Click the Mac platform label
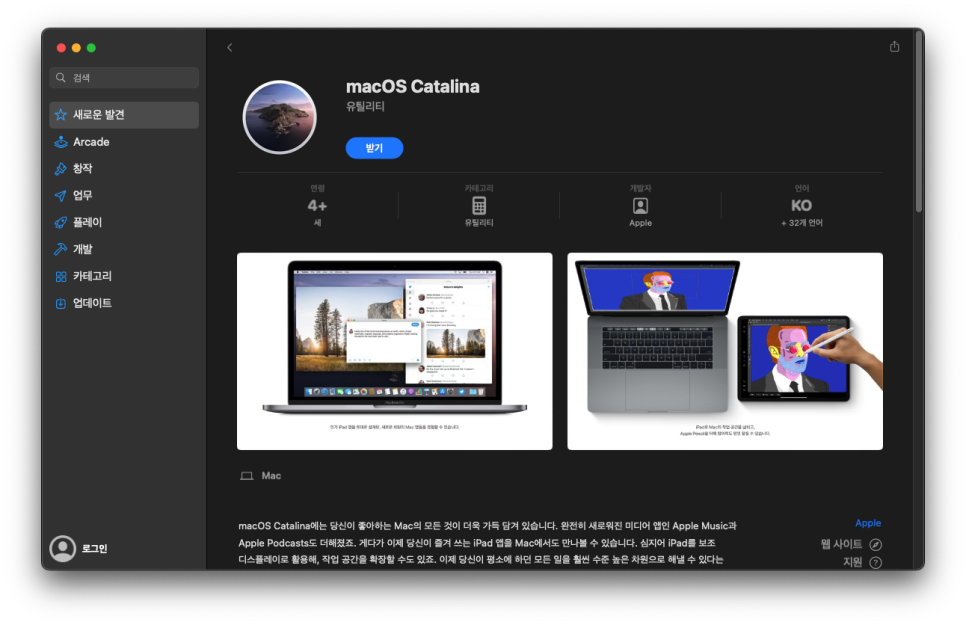Viewport: 966px width, 625px height. 271,476
